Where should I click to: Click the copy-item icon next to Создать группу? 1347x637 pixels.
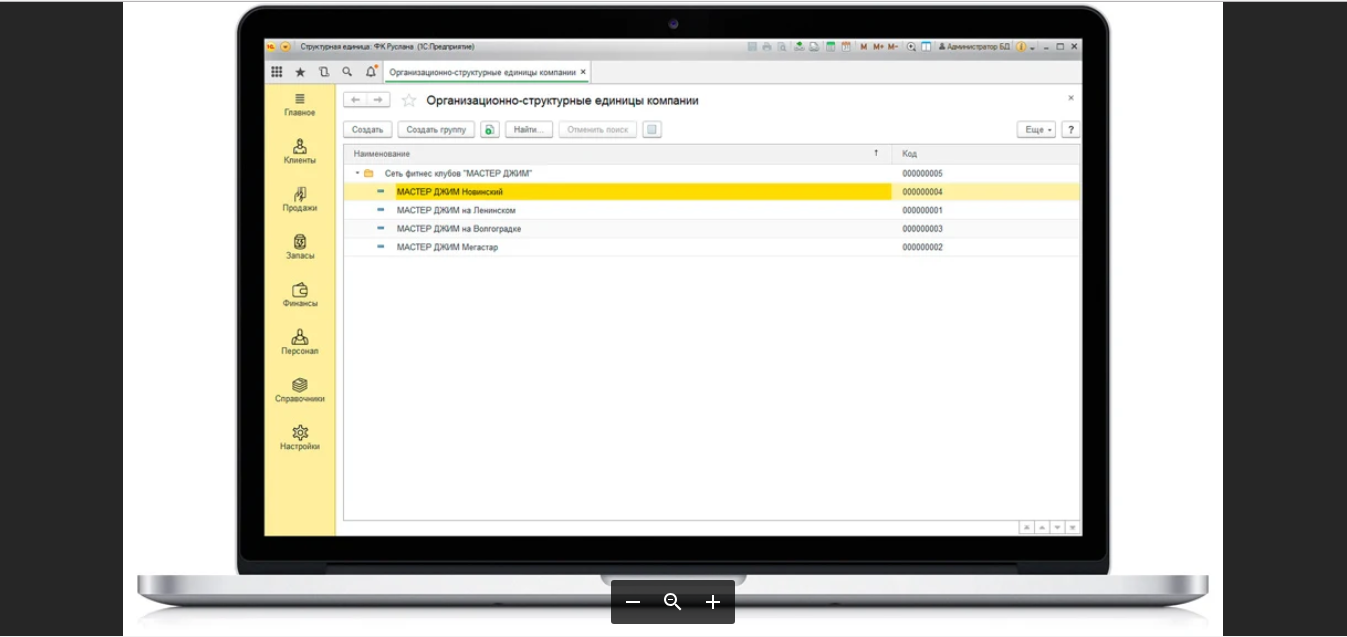490,130
